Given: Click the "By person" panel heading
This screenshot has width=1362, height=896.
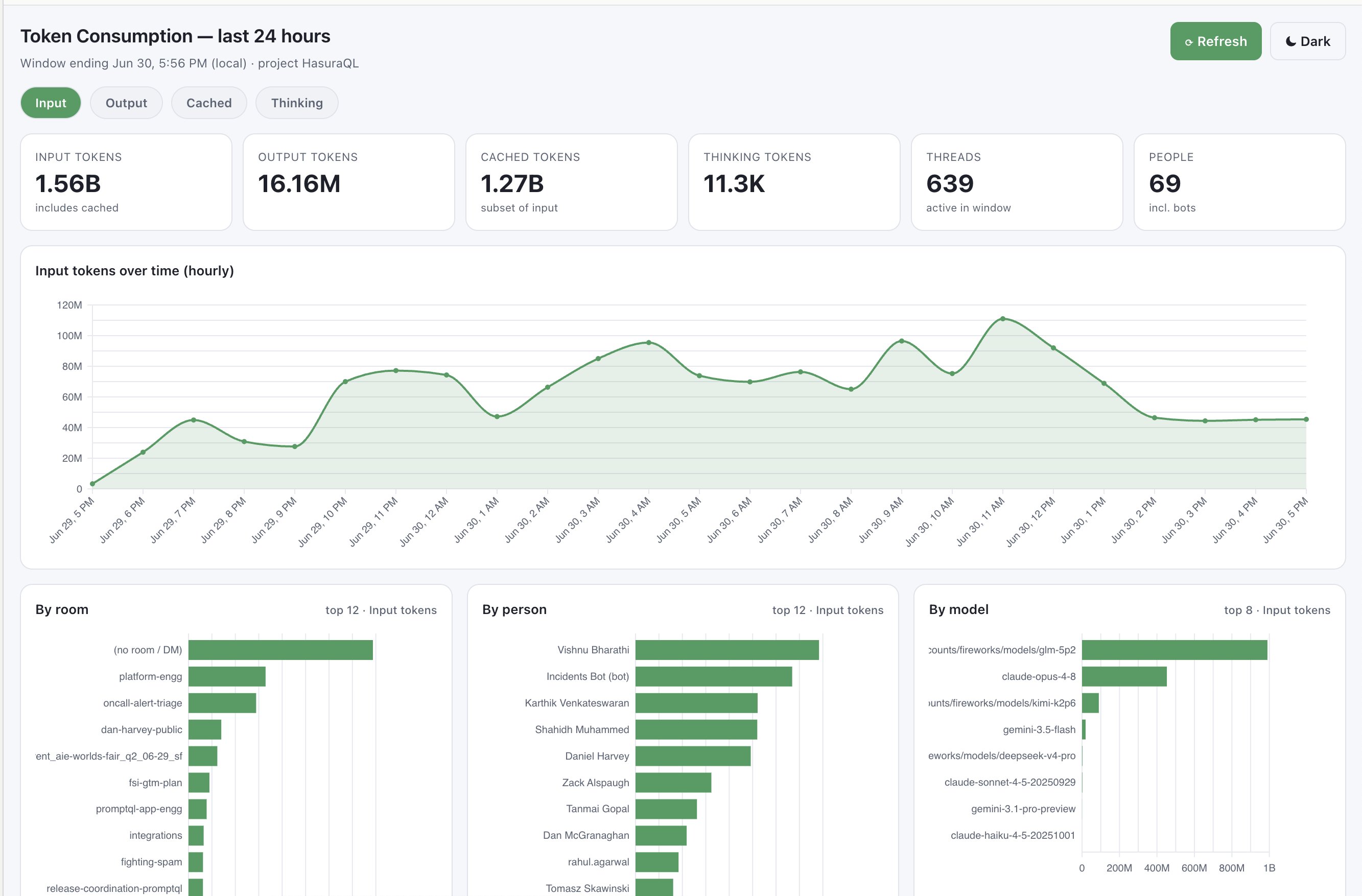Looking at the screenshot, I should pos(514,609).
